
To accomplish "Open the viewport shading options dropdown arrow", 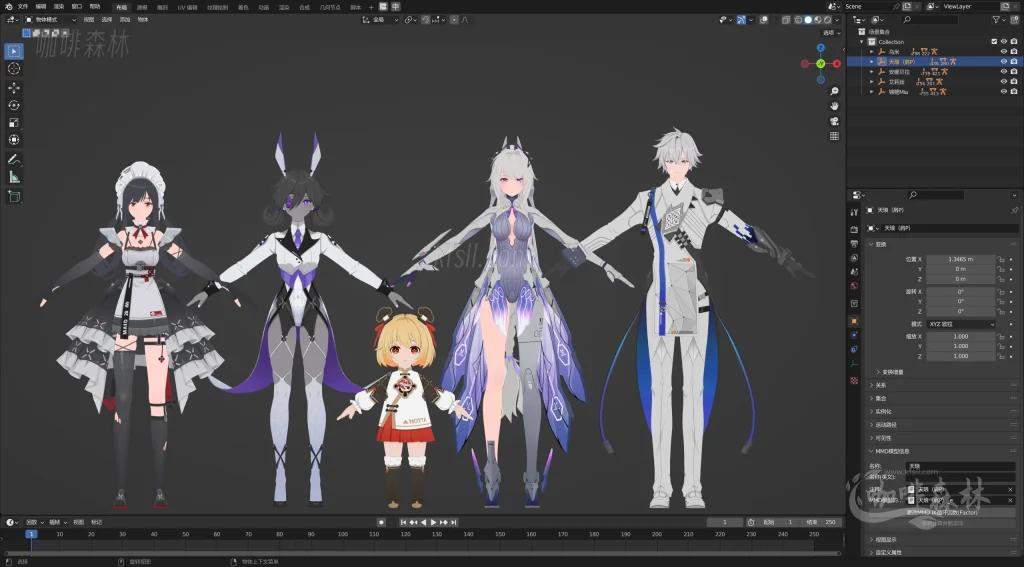I will 837,20.
